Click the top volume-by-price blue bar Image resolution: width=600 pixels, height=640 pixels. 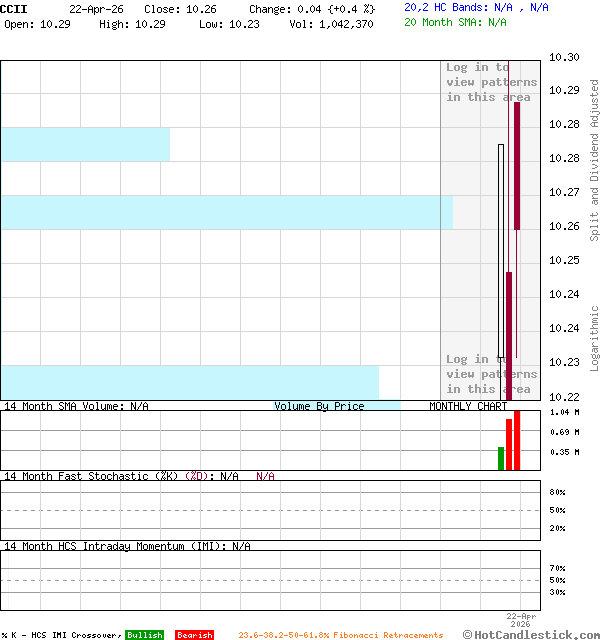point(85,144)
